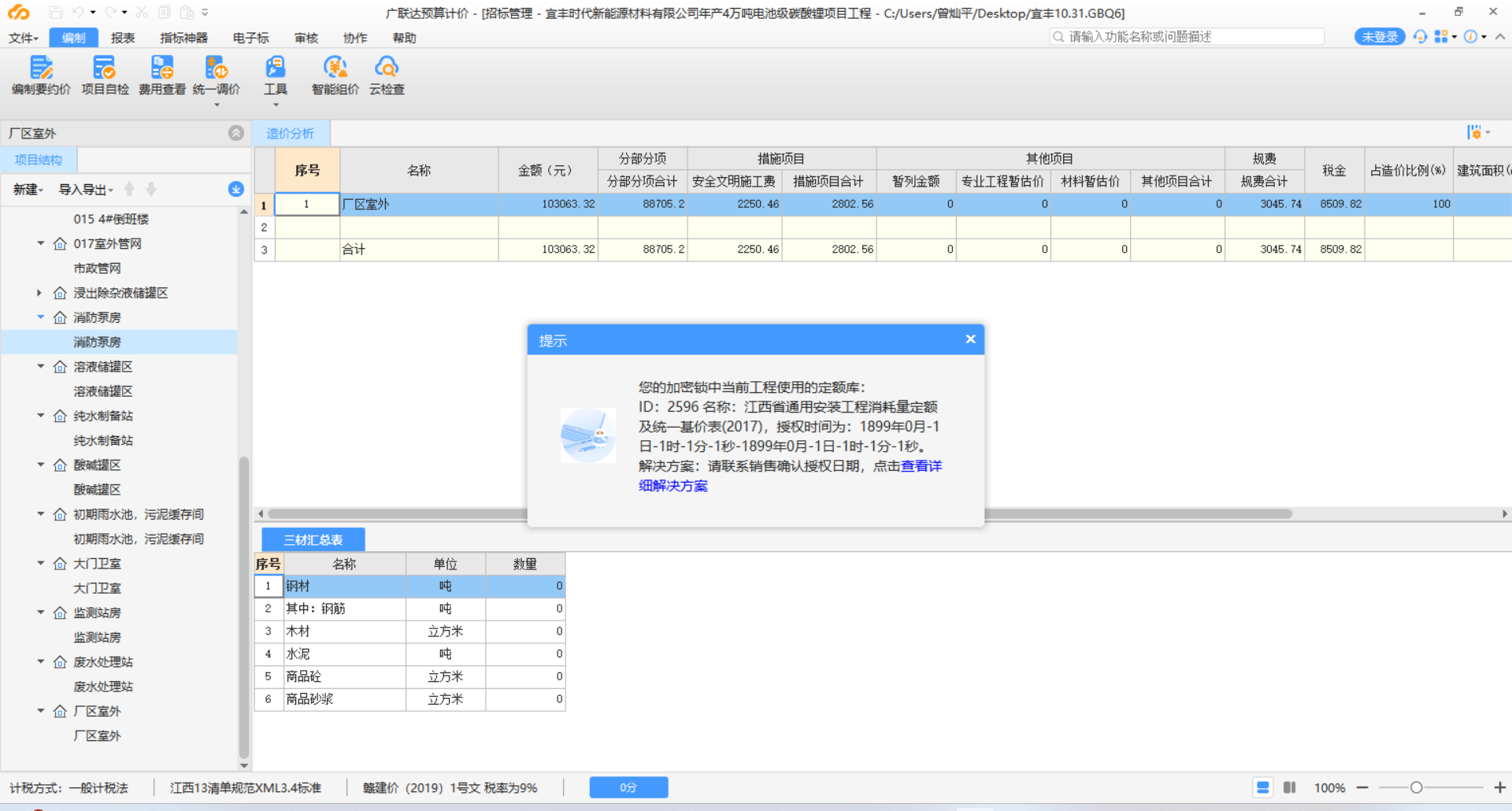The image size is (1512, 811).
Task: Click the blue info circle icon
Action: 1470,37
